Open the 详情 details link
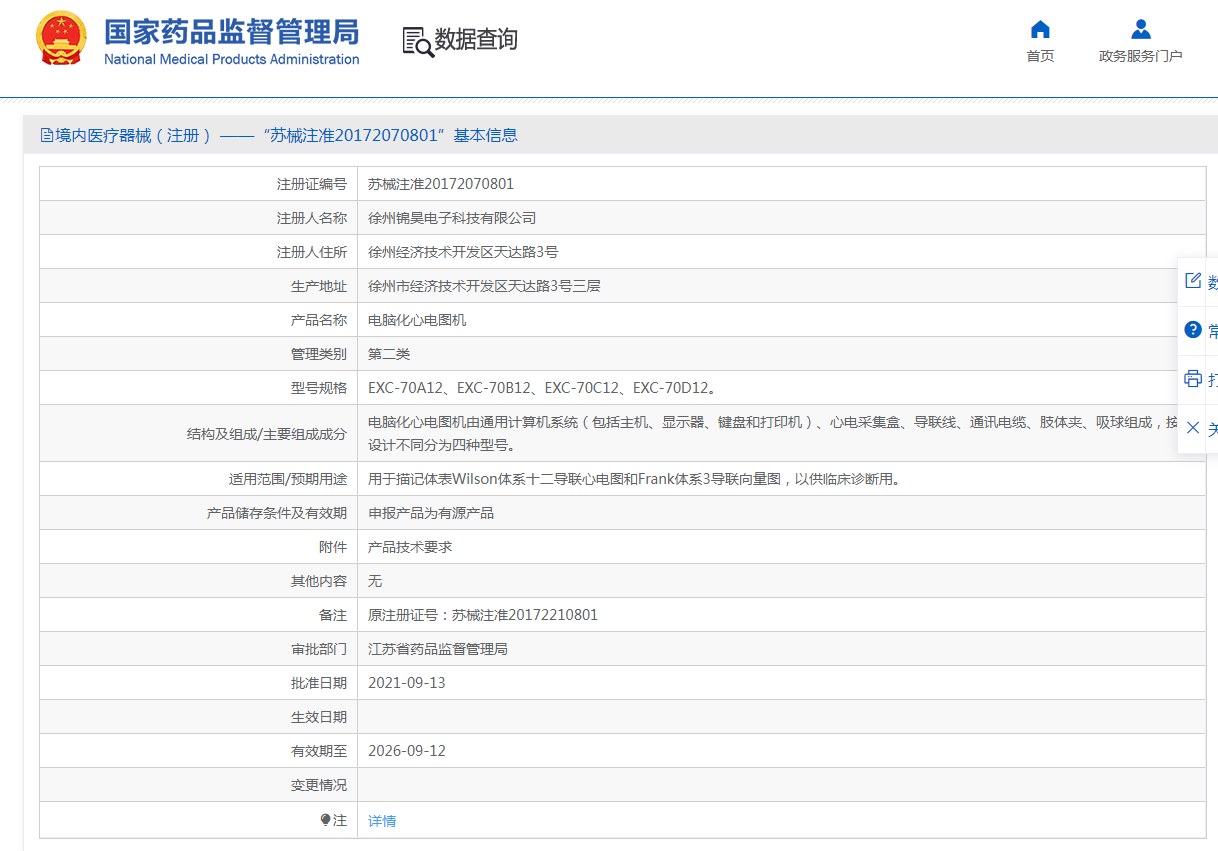Image resolution: width=1218 pixels, height=851 pixels. (x=382, y=821)
